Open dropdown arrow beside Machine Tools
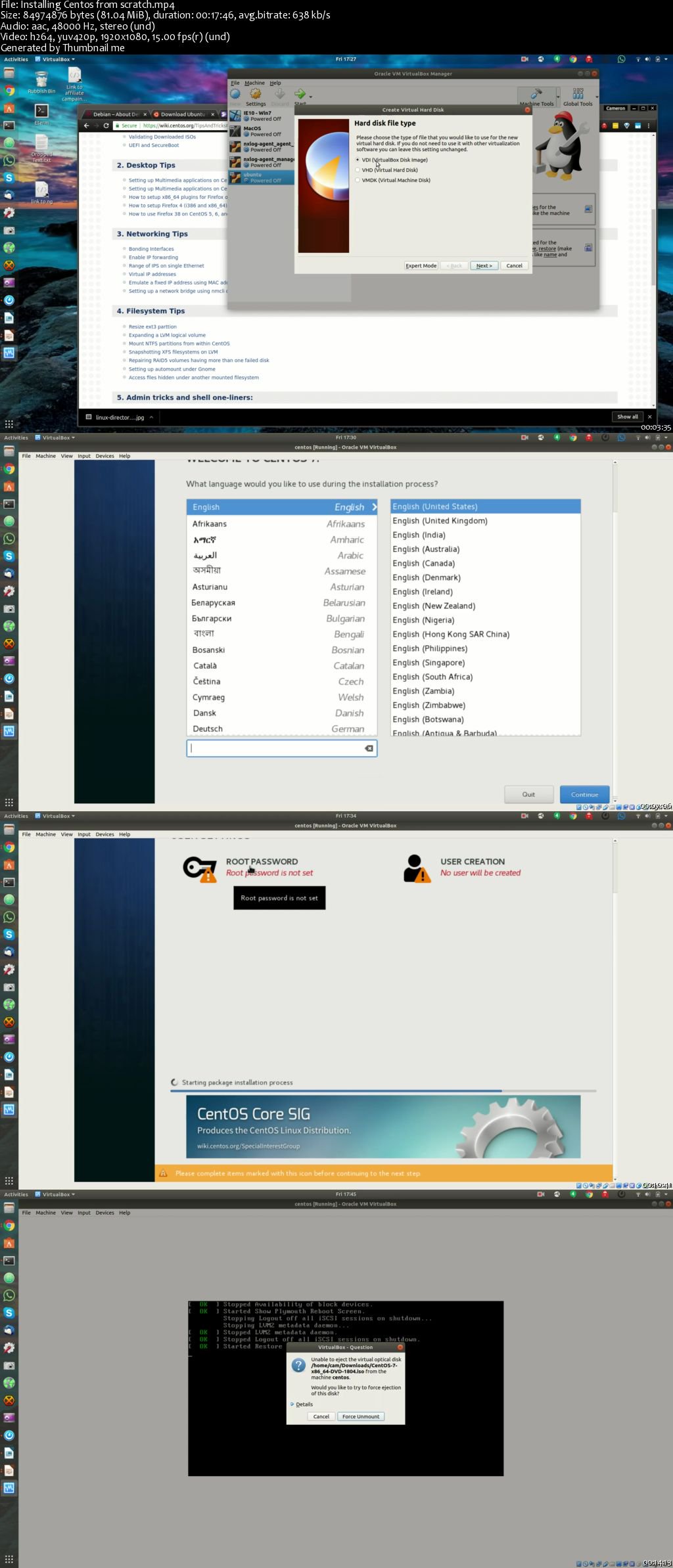673x1568 pixels. pos(558,99)
